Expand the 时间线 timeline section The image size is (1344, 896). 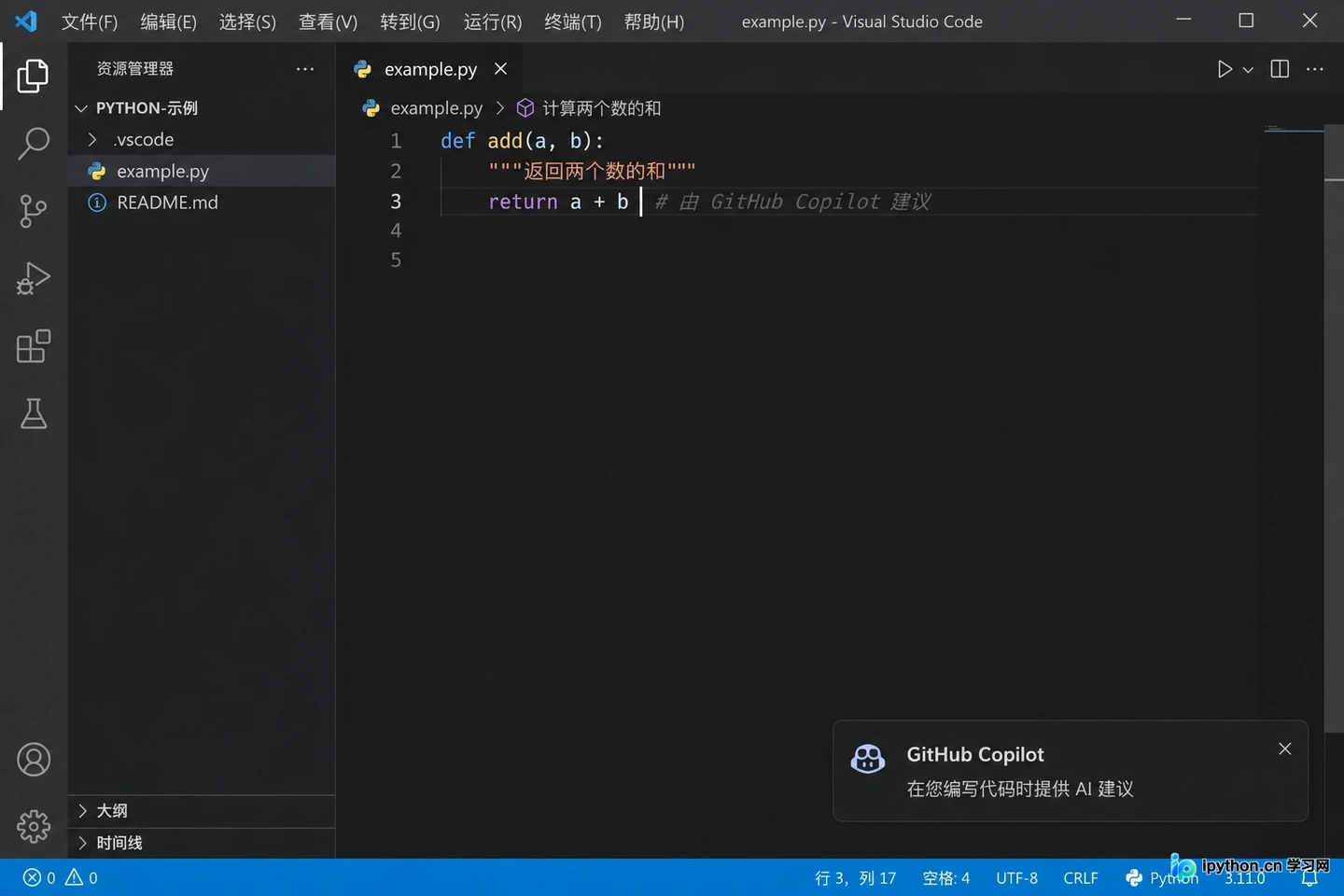click(201, 843)
